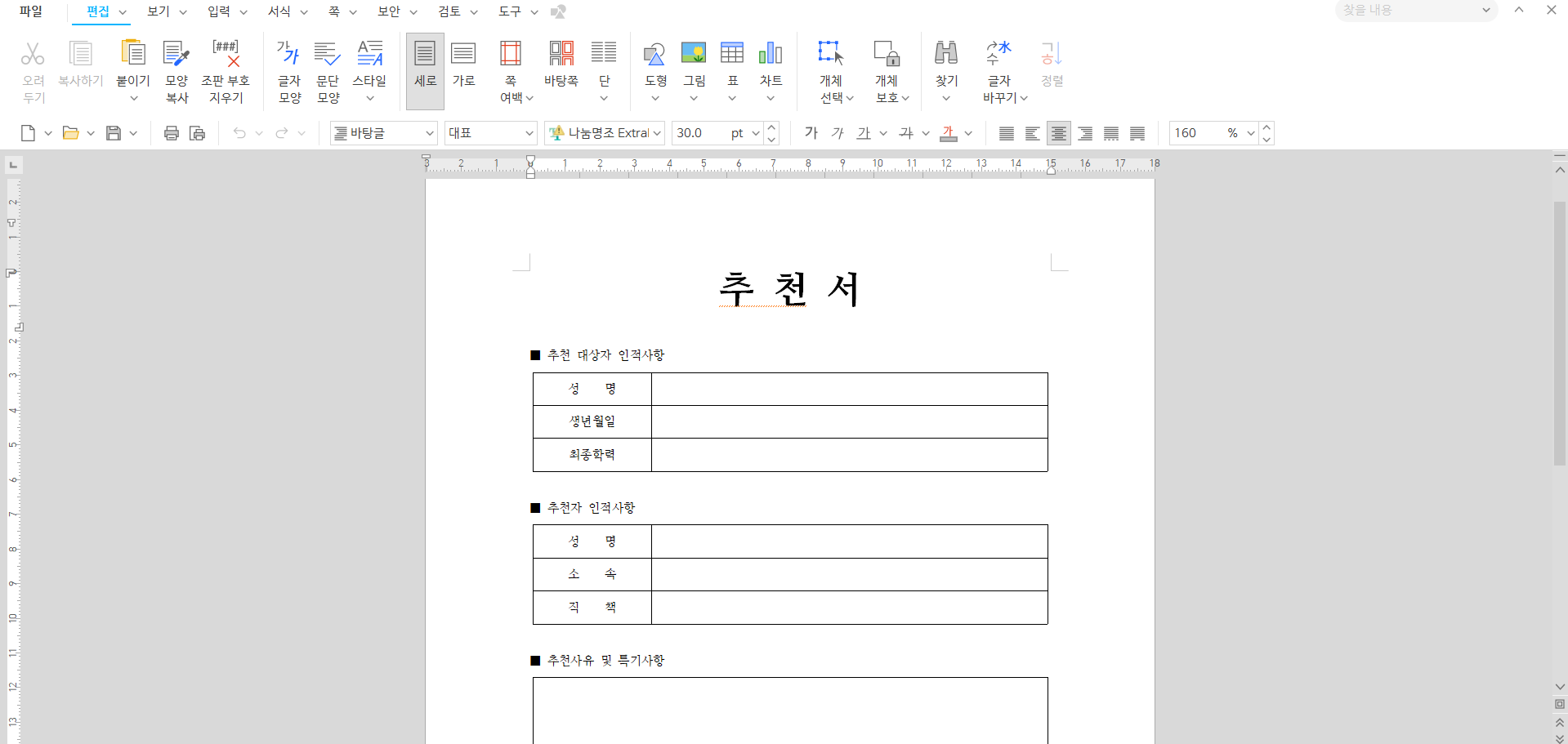Set left alignment
1568x744 pixels.
click(x=1033, y=133)
